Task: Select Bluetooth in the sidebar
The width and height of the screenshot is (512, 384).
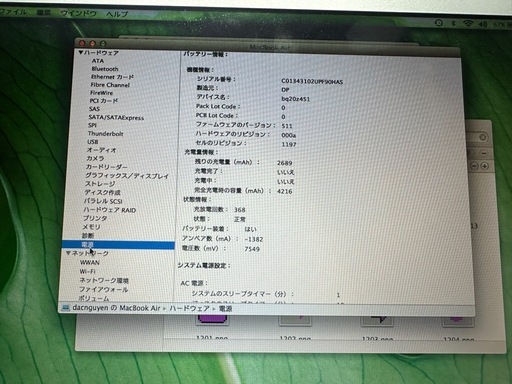Action: point(105,69)
